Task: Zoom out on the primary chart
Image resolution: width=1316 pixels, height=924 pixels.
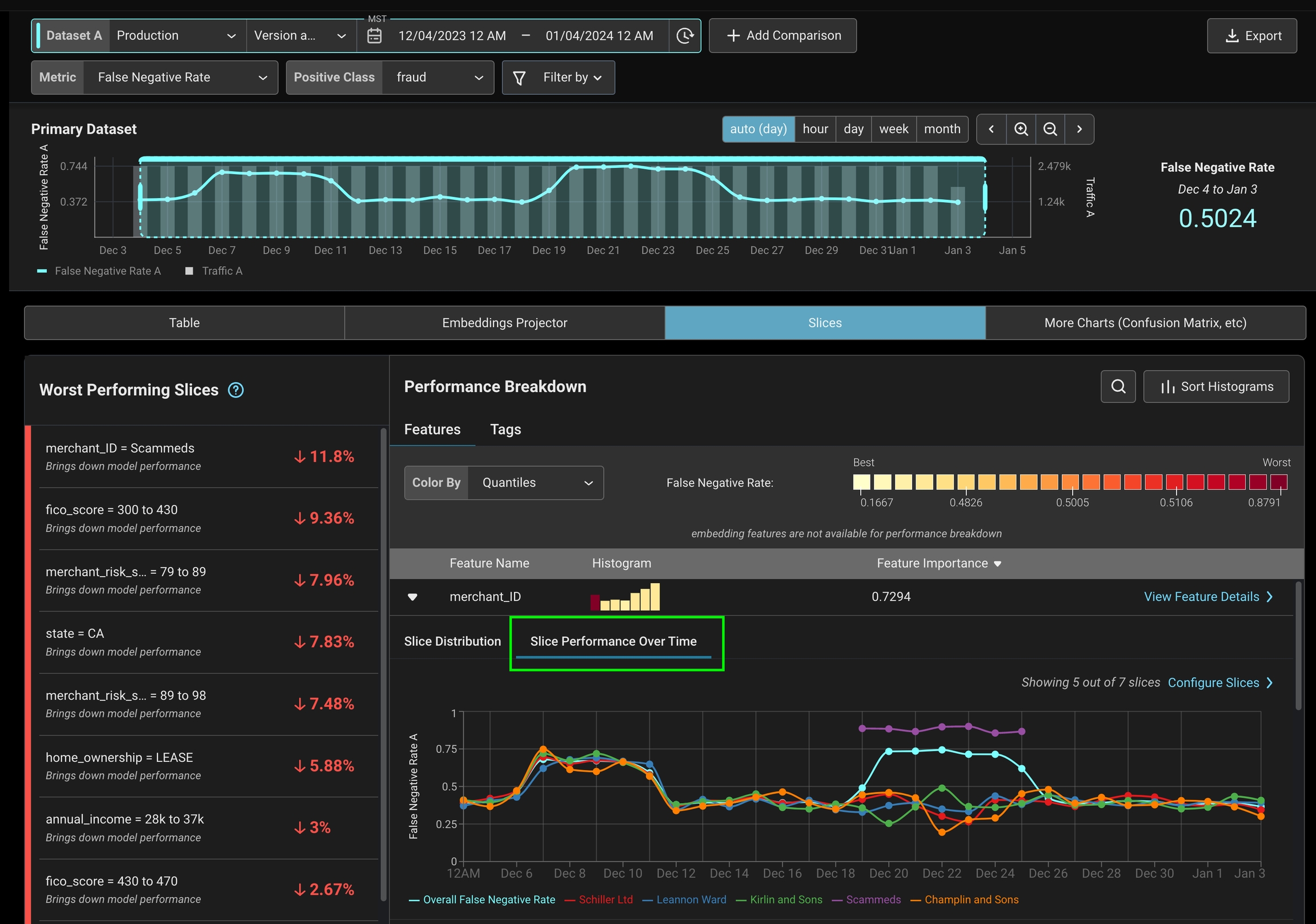Action: coord(1050,129)
